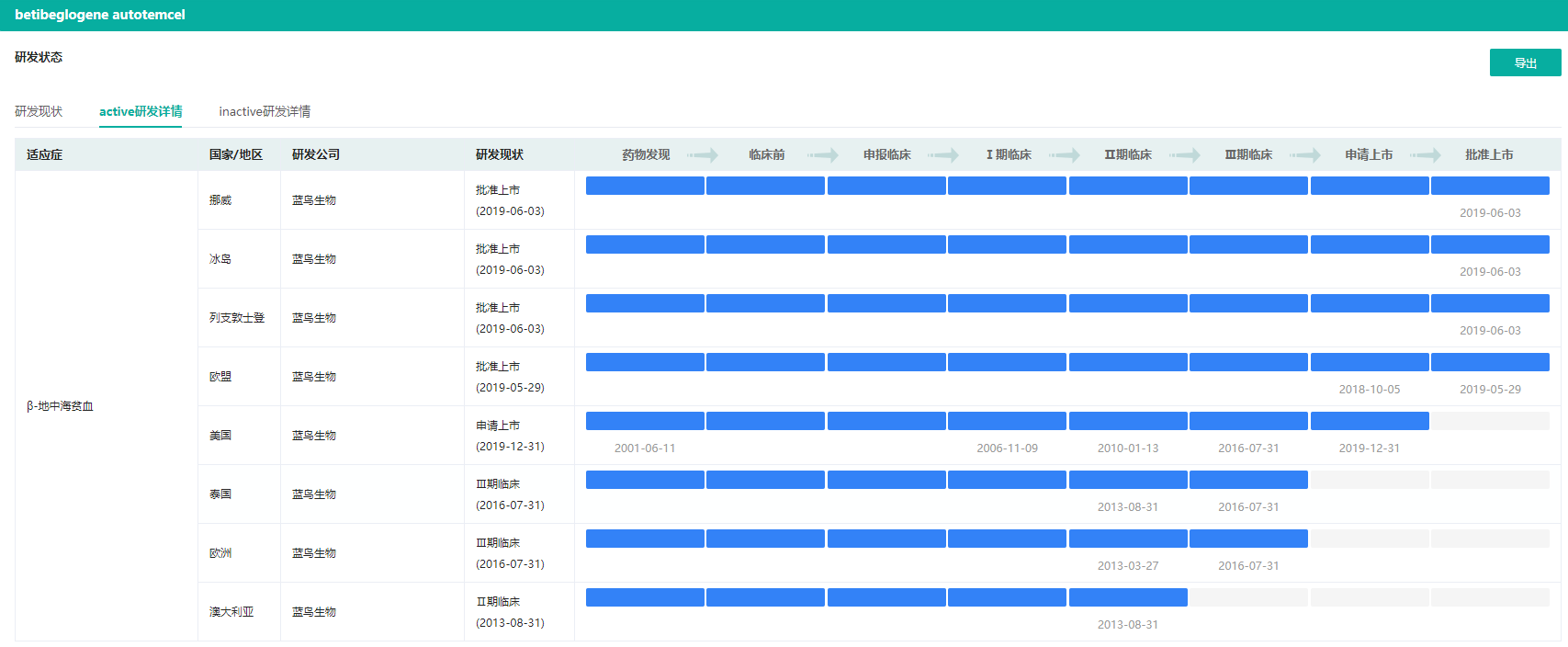The height and width of the screenshot is (647, 1568).
Task: Select the β-地中海贫血 indication cell
Action: pos(61,406)
